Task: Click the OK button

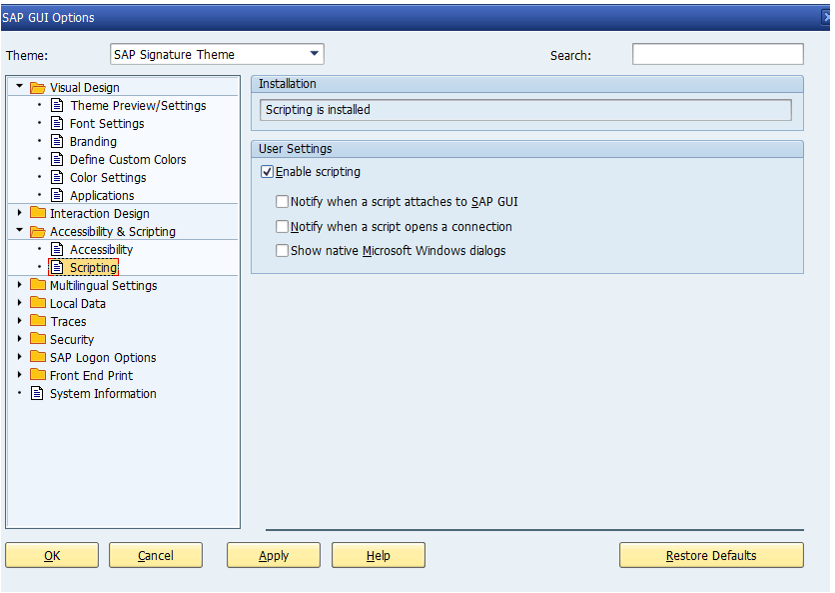Action: click(52, 555)
